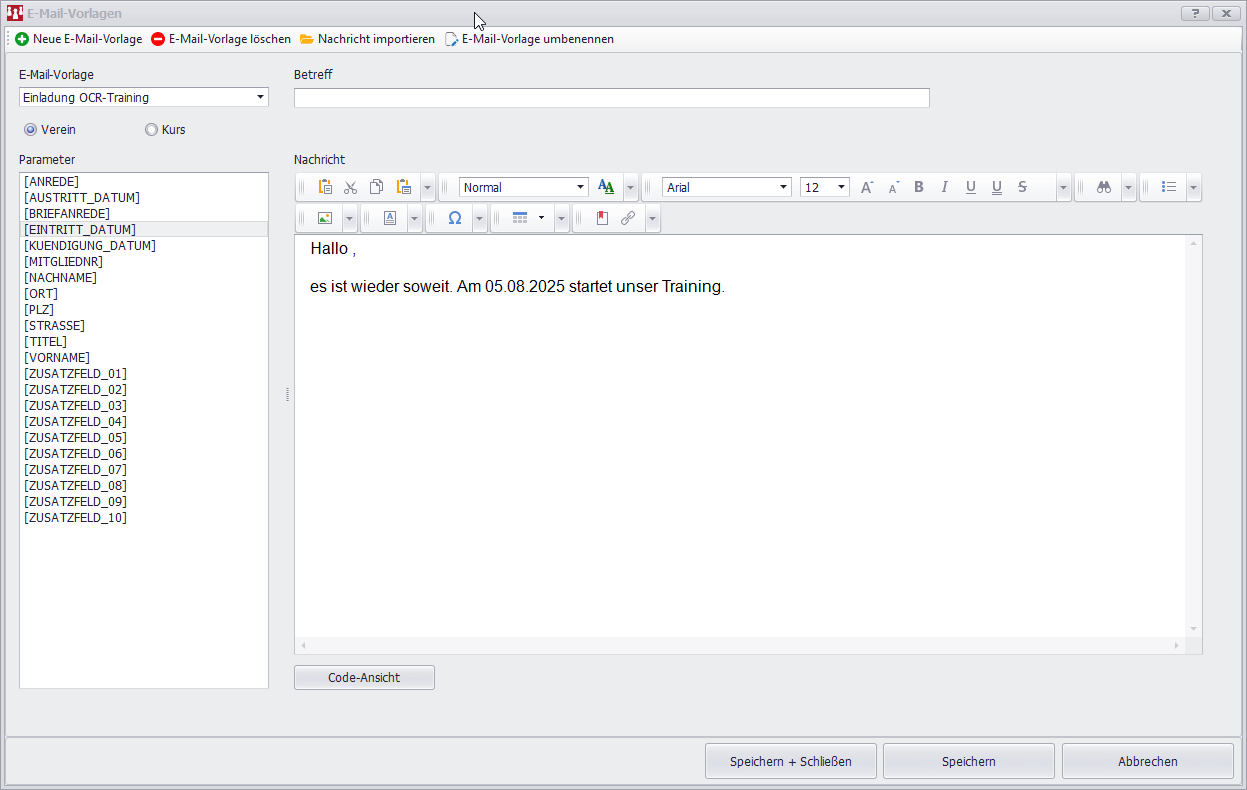Insert a bookmark in the message
Image resolution: width=1247 pixels, height=790 pixels.
coord(602,218)
